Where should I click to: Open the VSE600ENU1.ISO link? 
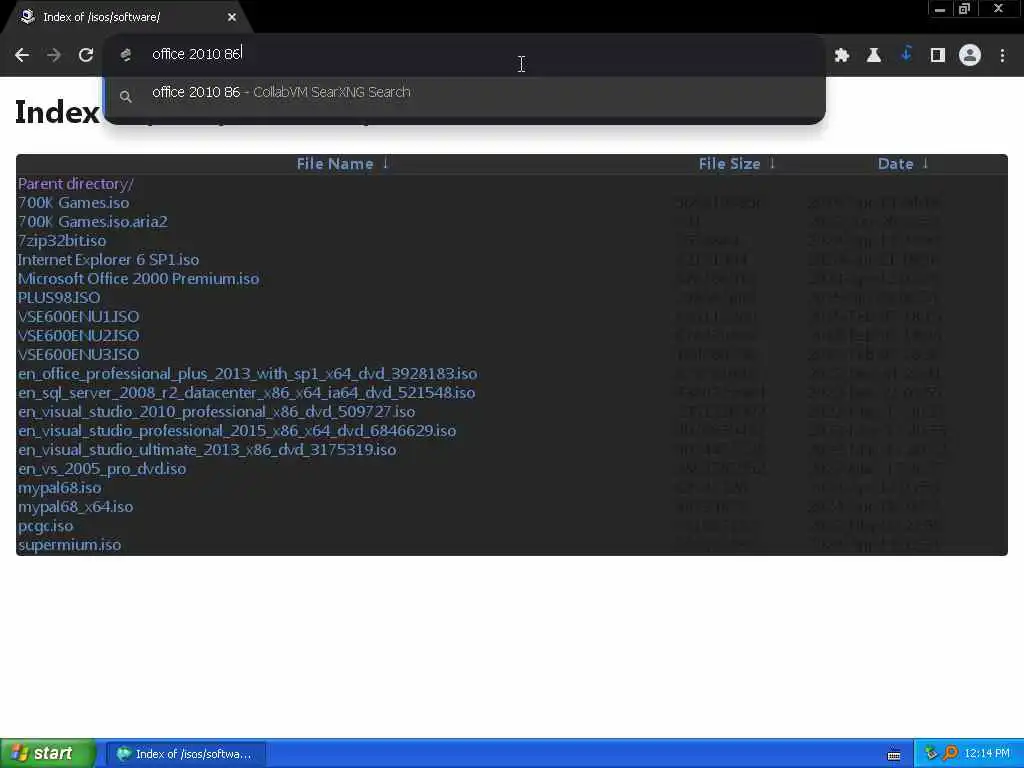(78, 317)
